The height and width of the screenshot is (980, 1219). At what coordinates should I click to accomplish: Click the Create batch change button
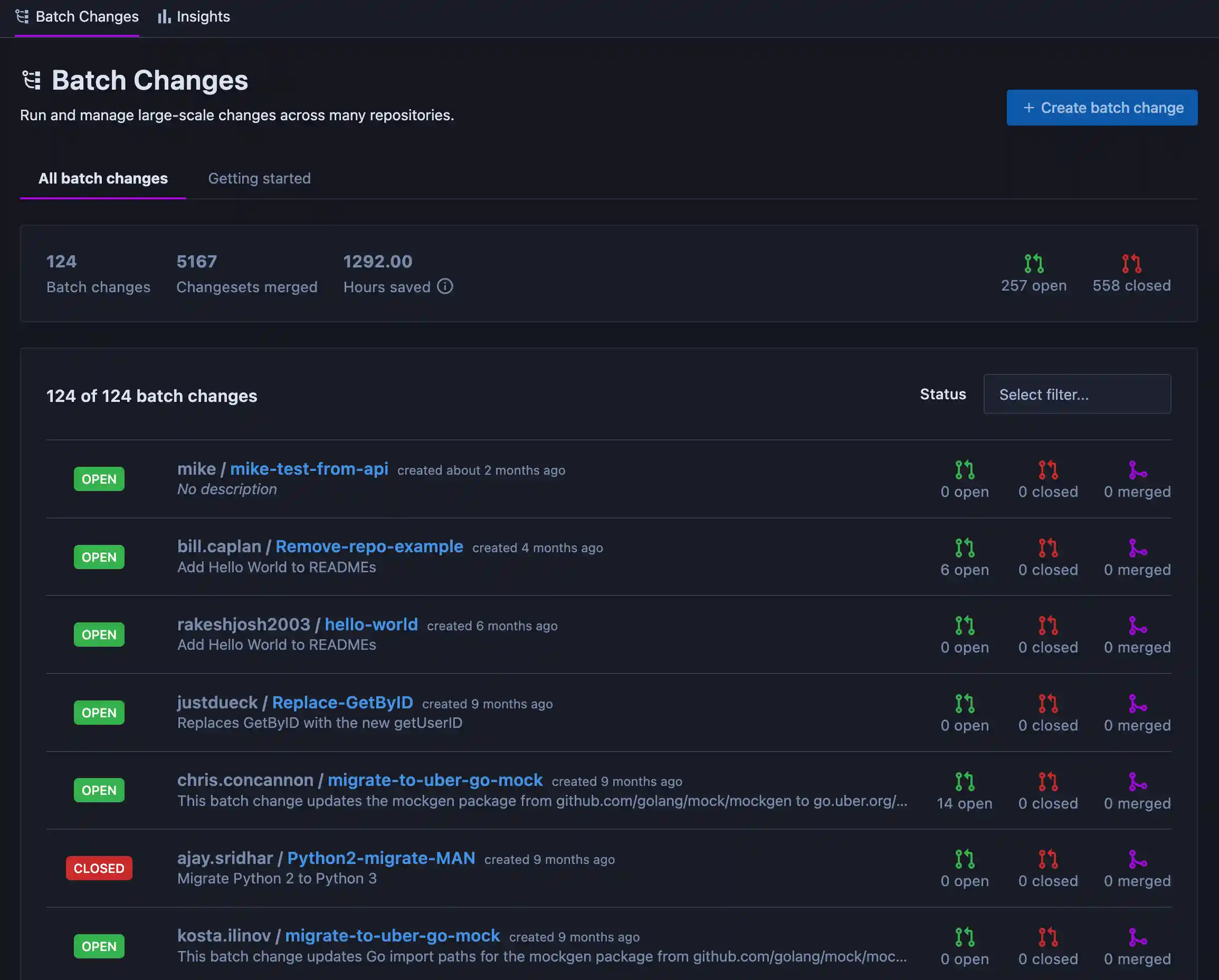pos(1101,108)
